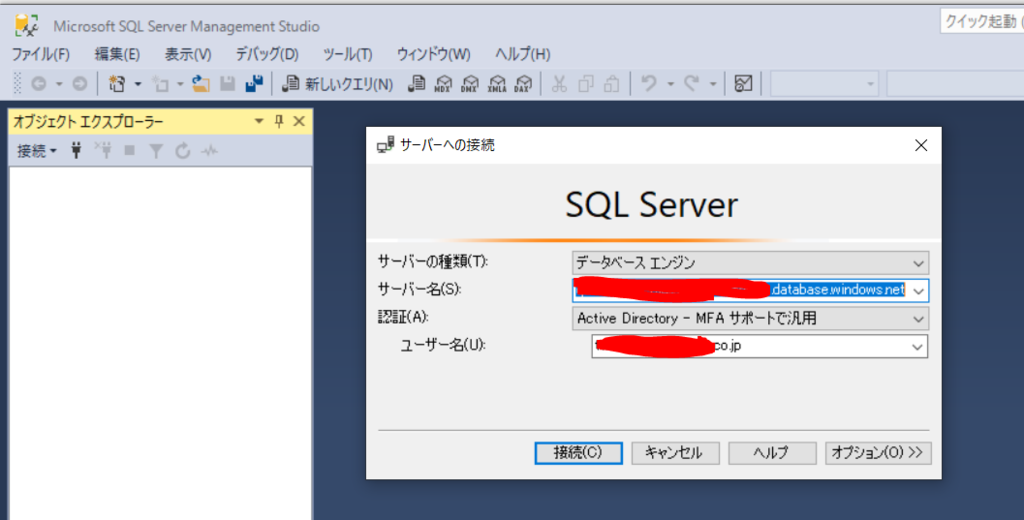This screenshot has width=1024, height=520.
Task: Click the Database Engine Query icon
Action: click(416, 84)
